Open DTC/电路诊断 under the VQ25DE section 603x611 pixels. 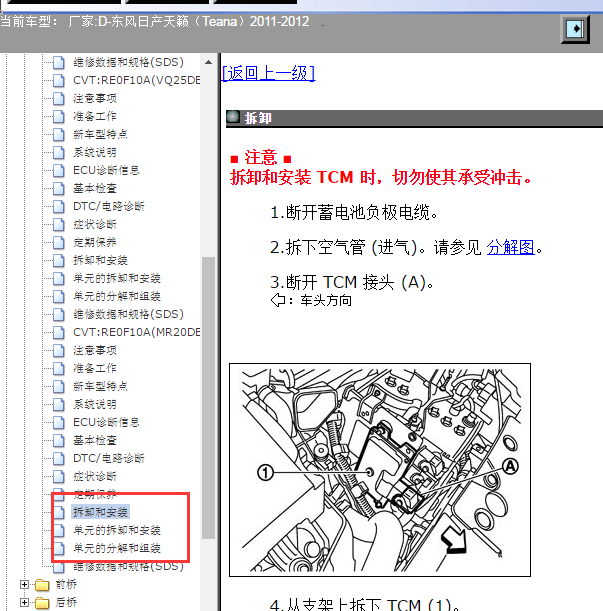point(109,206)
